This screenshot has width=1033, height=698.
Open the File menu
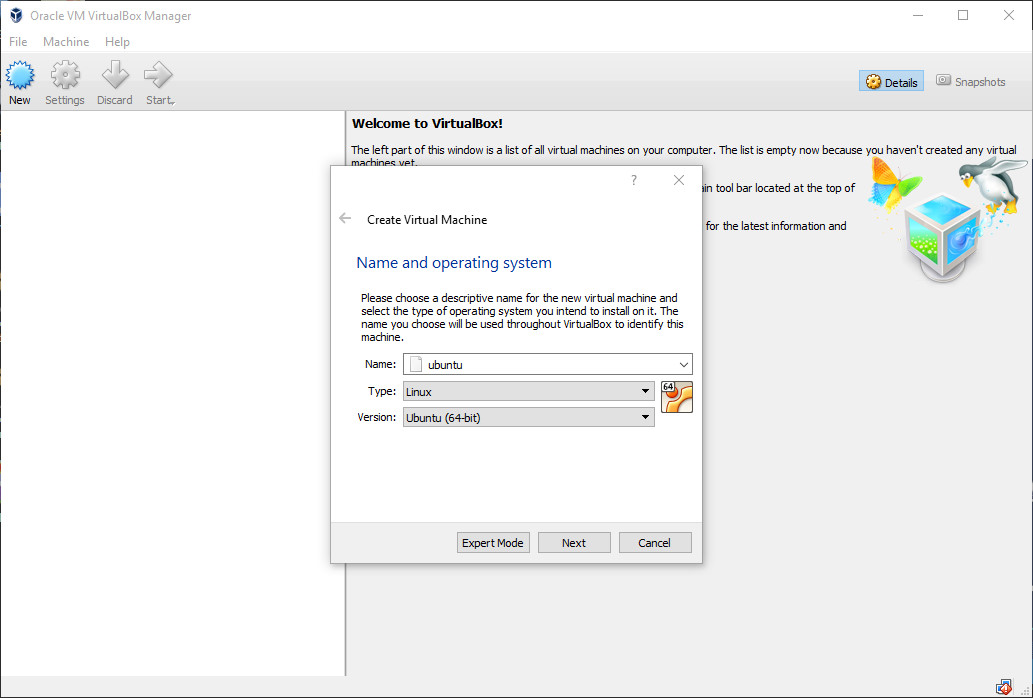click(x=18, y=41)
